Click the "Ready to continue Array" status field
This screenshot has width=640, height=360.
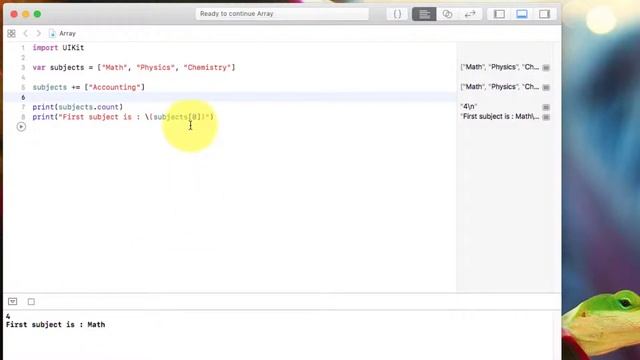pyautogui.click(x=282, y=14)
